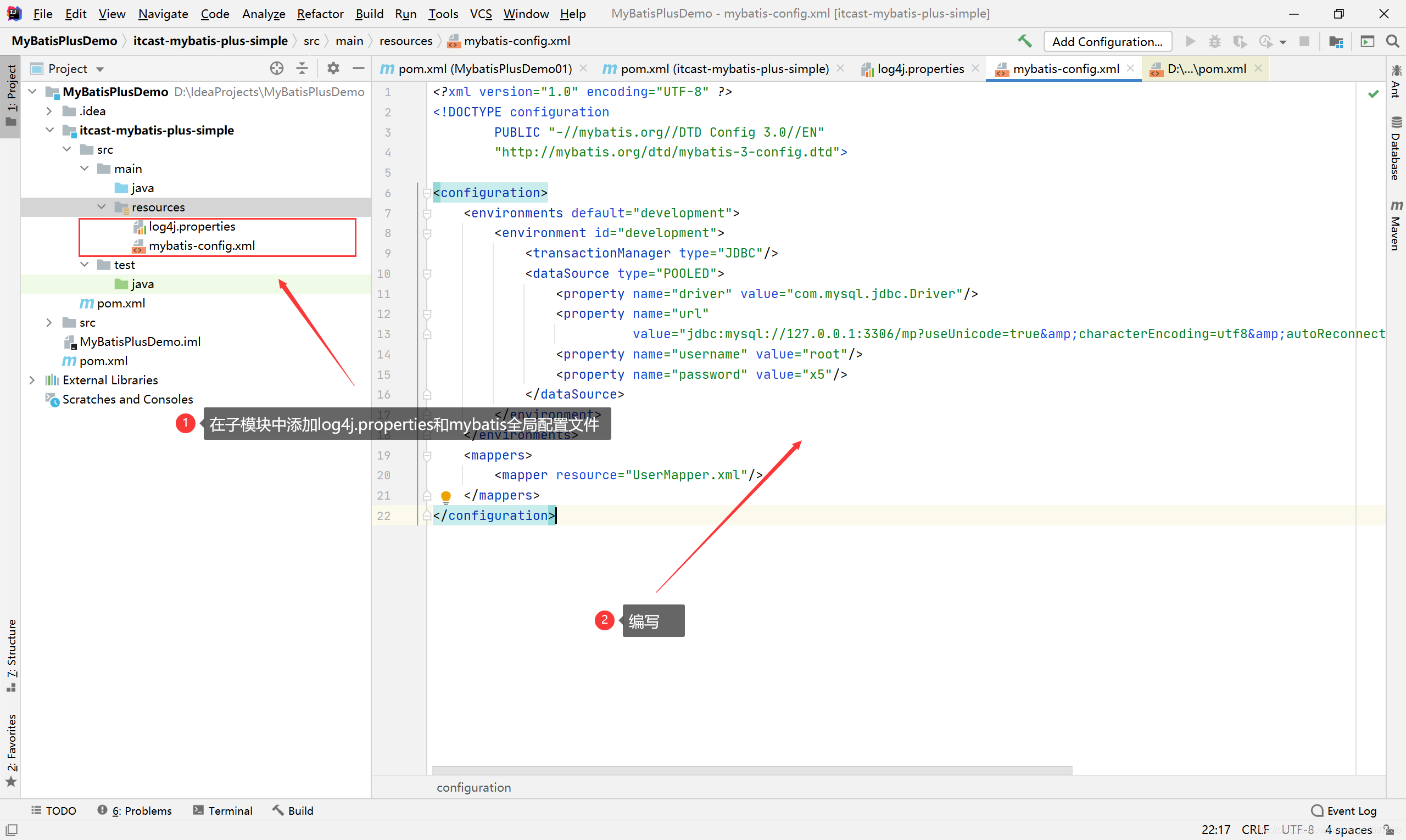Image resolution: width=1406 pixels, height=840 pixels.
Task: Collapse the main folder
Action: 85,169
